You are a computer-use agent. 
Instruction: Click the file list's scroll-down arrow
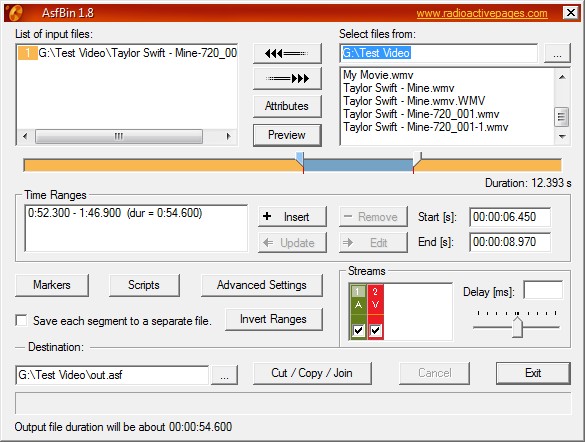pyautogui.click(x=562, y=137)
